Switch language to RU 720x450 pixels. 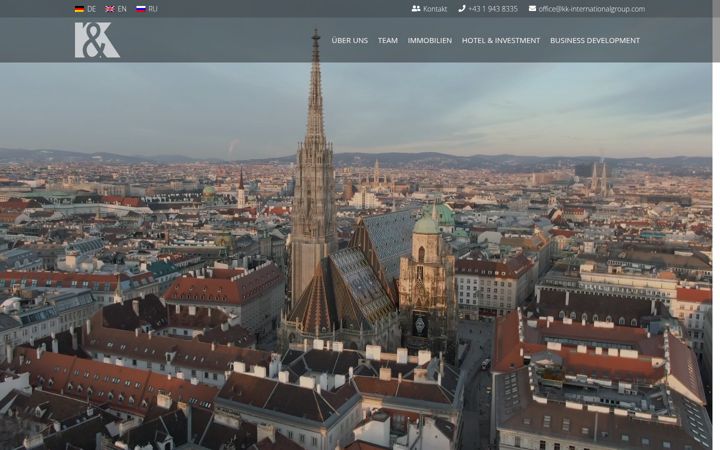152,9
